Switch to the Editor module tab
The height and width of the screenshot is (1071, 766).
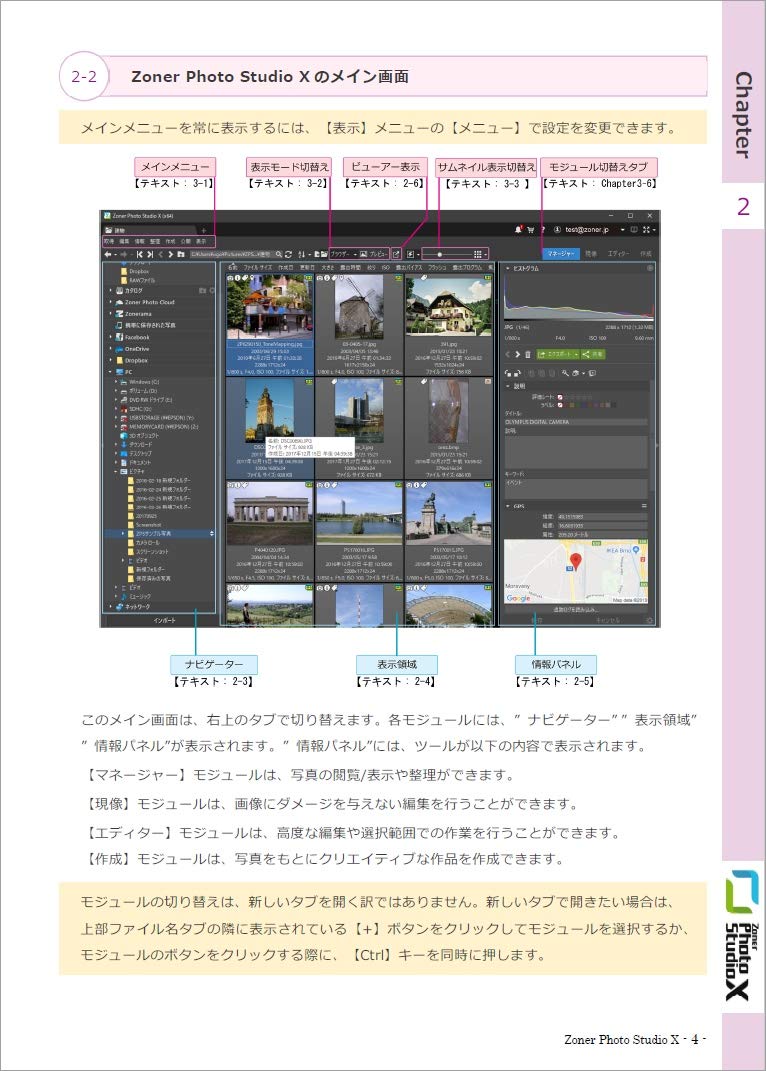pos(618,253)
